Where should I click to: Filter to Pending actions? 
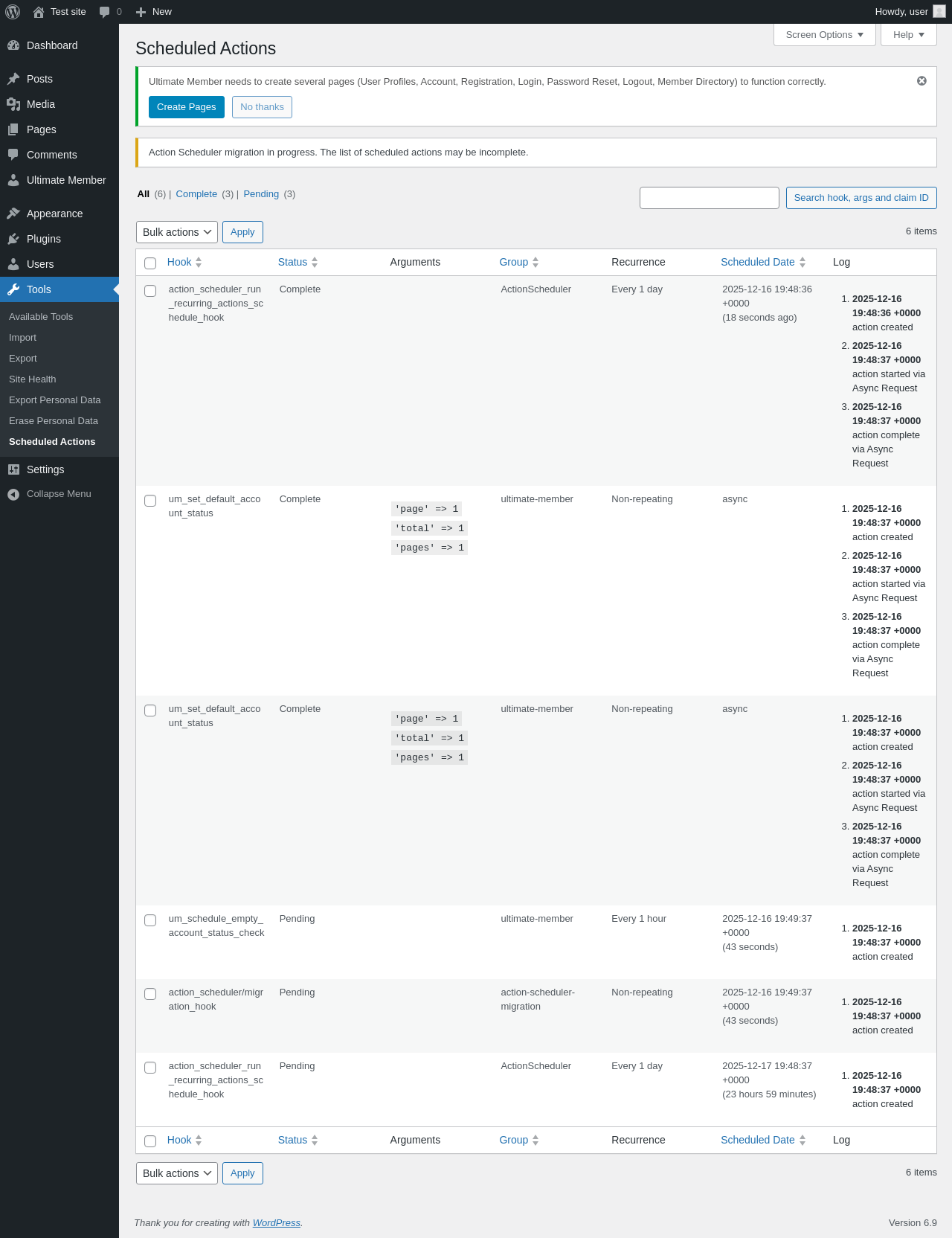tap(261, 194)
